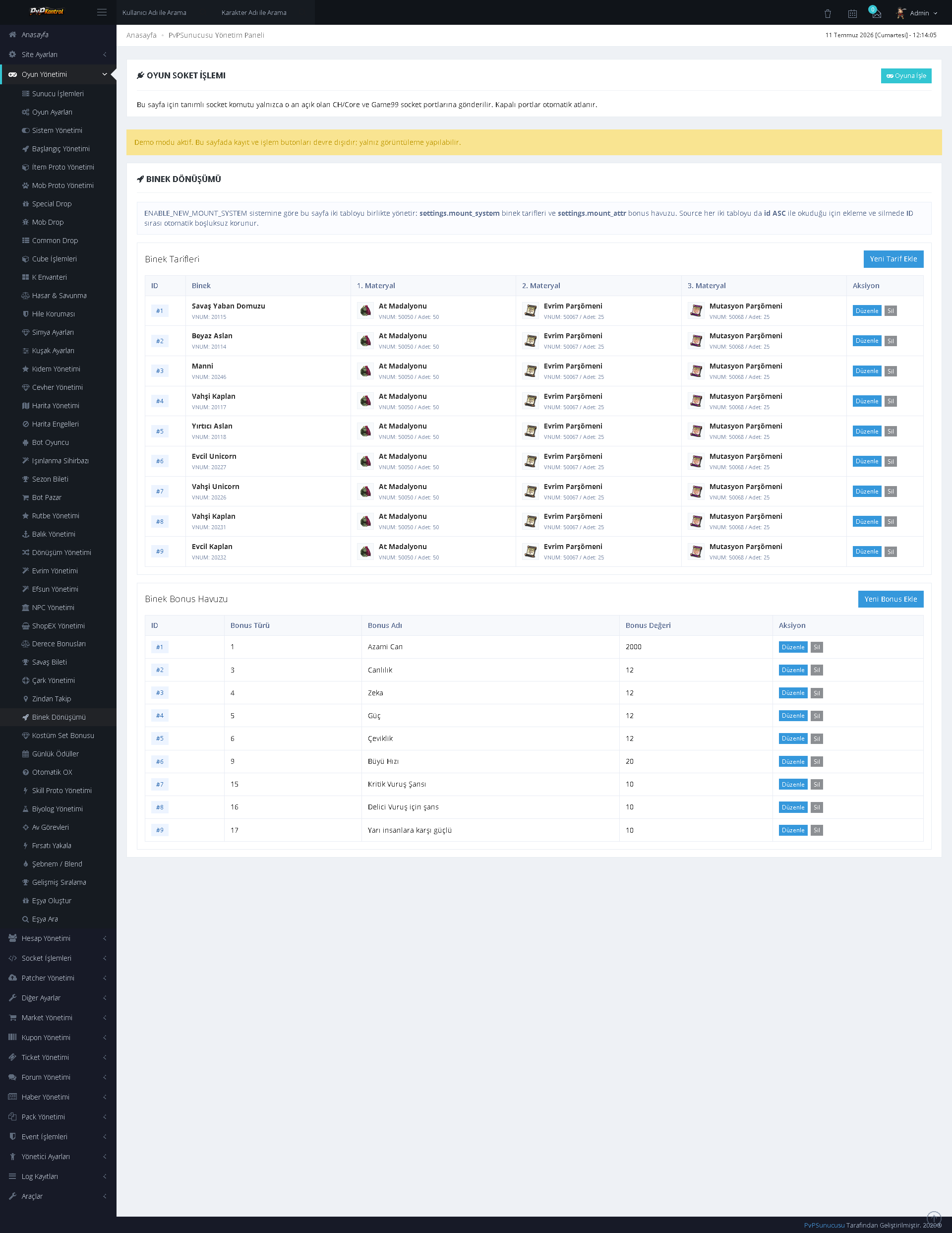
Task: Click the PvP Kontrol logo
Action: [47, 11]
